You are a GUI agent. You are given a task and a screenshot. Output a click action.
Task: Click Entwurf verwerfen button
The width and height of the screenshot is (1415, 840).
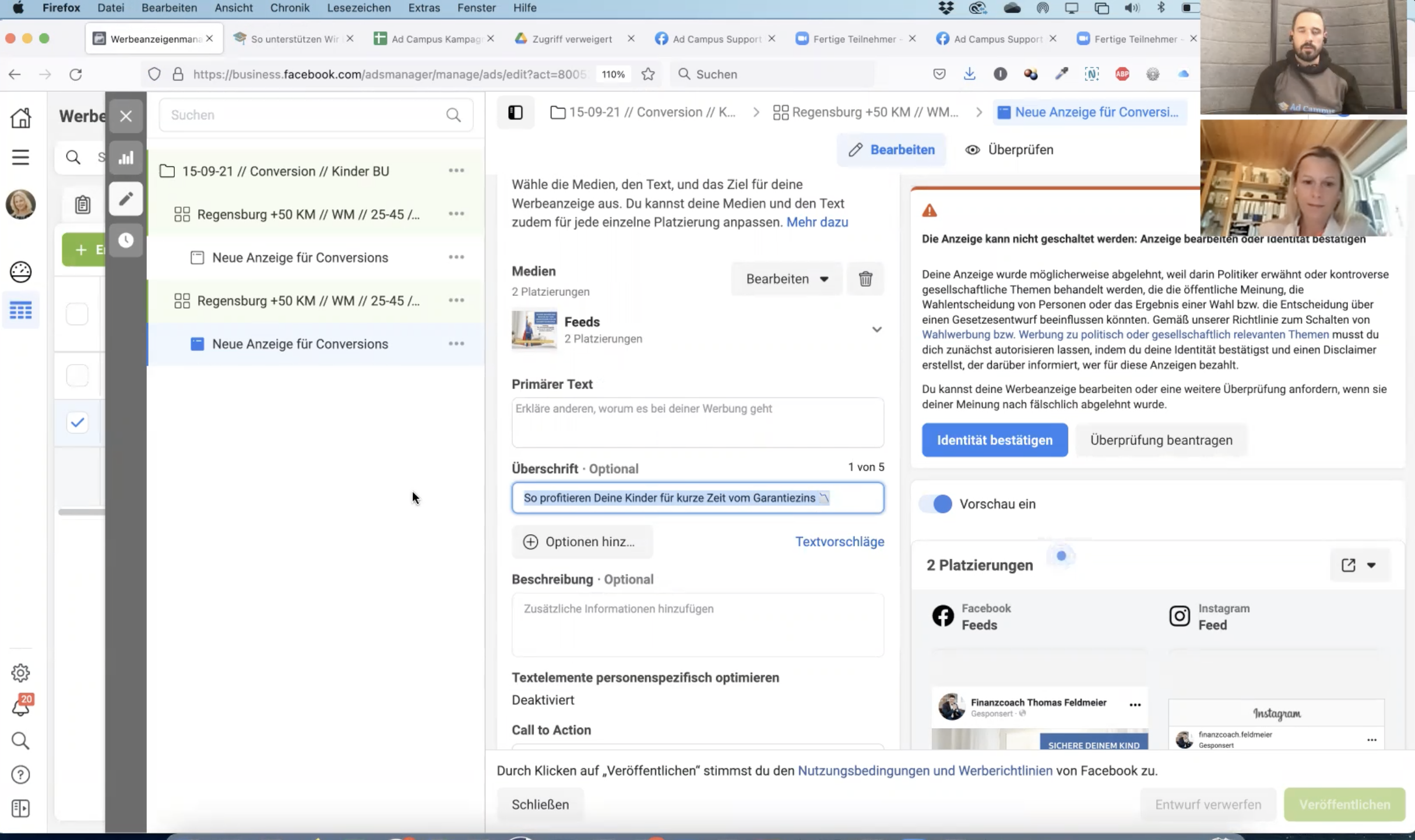click(x=1208, y=804)
